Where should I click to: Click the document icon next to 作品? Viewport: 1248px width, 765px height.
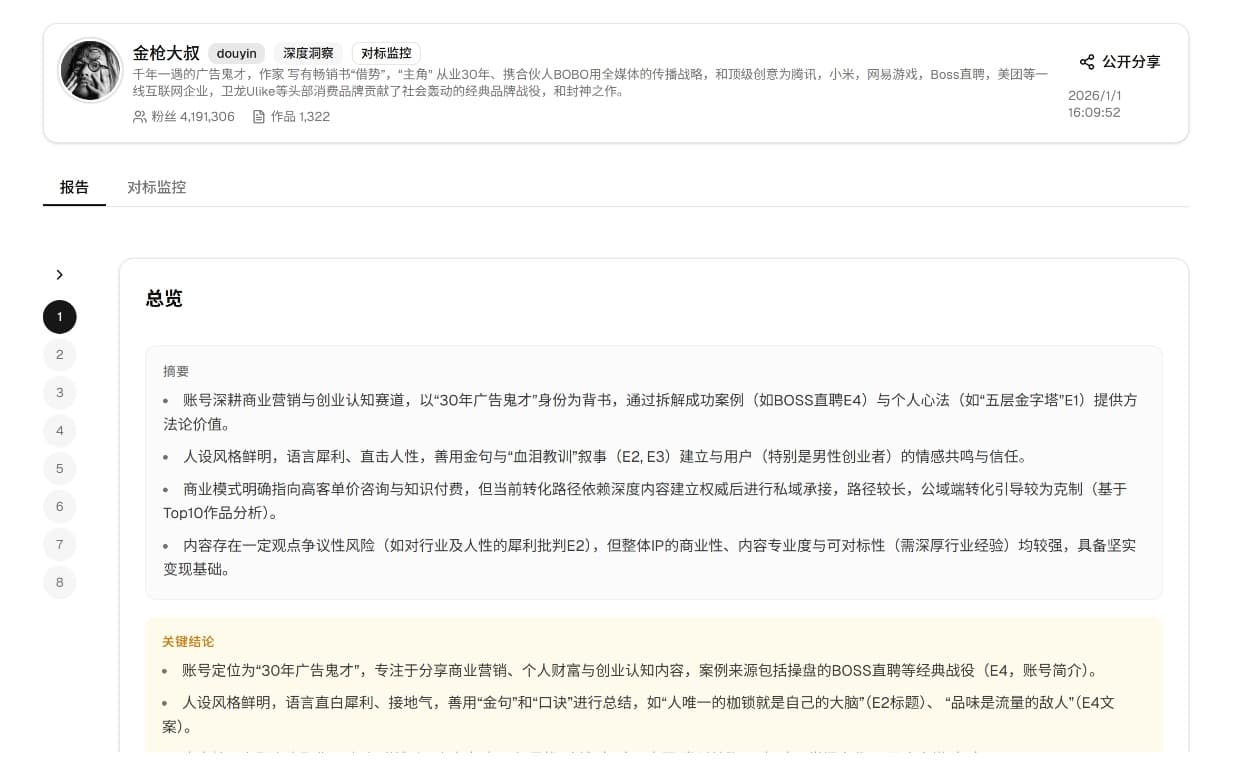(x=259, y=117)
